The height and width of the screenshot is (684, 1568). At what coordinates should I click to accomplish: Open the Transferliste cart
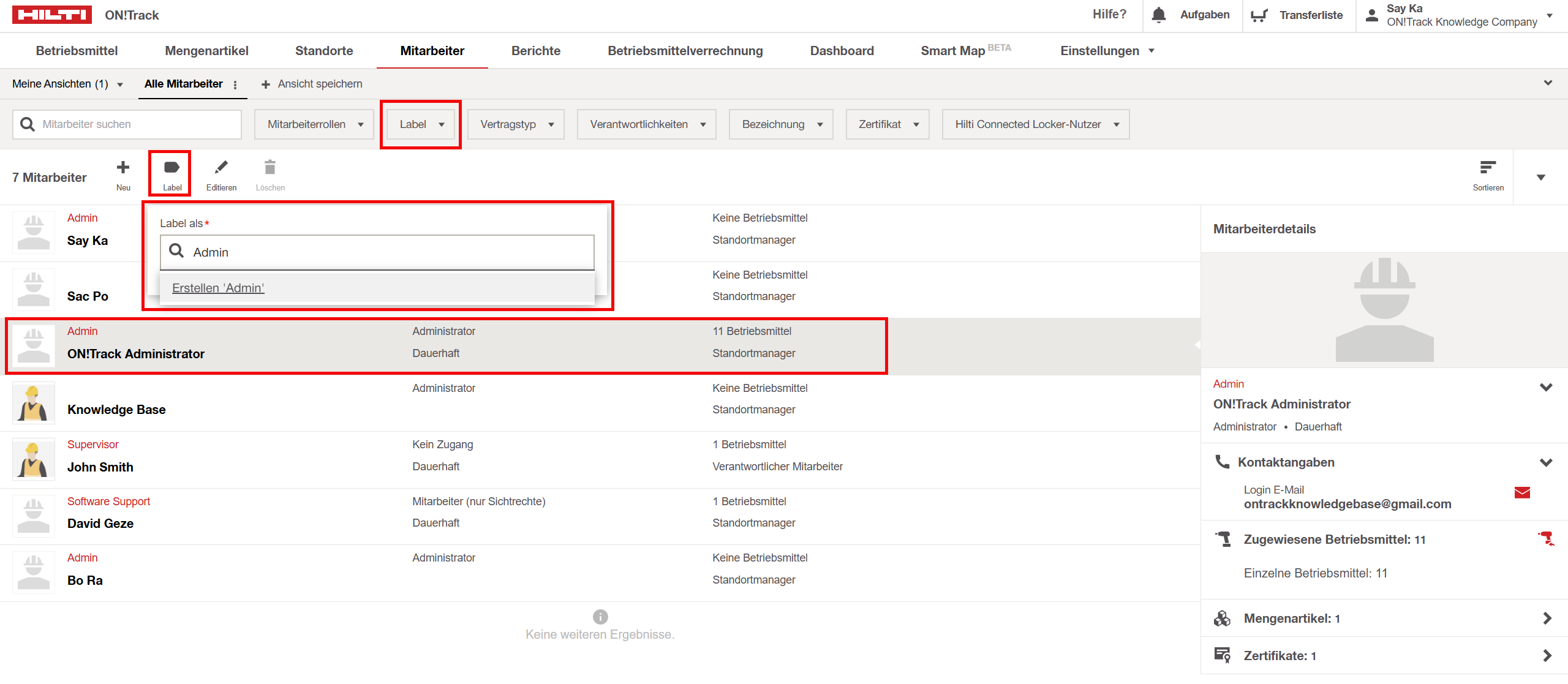pos(1297,15)
